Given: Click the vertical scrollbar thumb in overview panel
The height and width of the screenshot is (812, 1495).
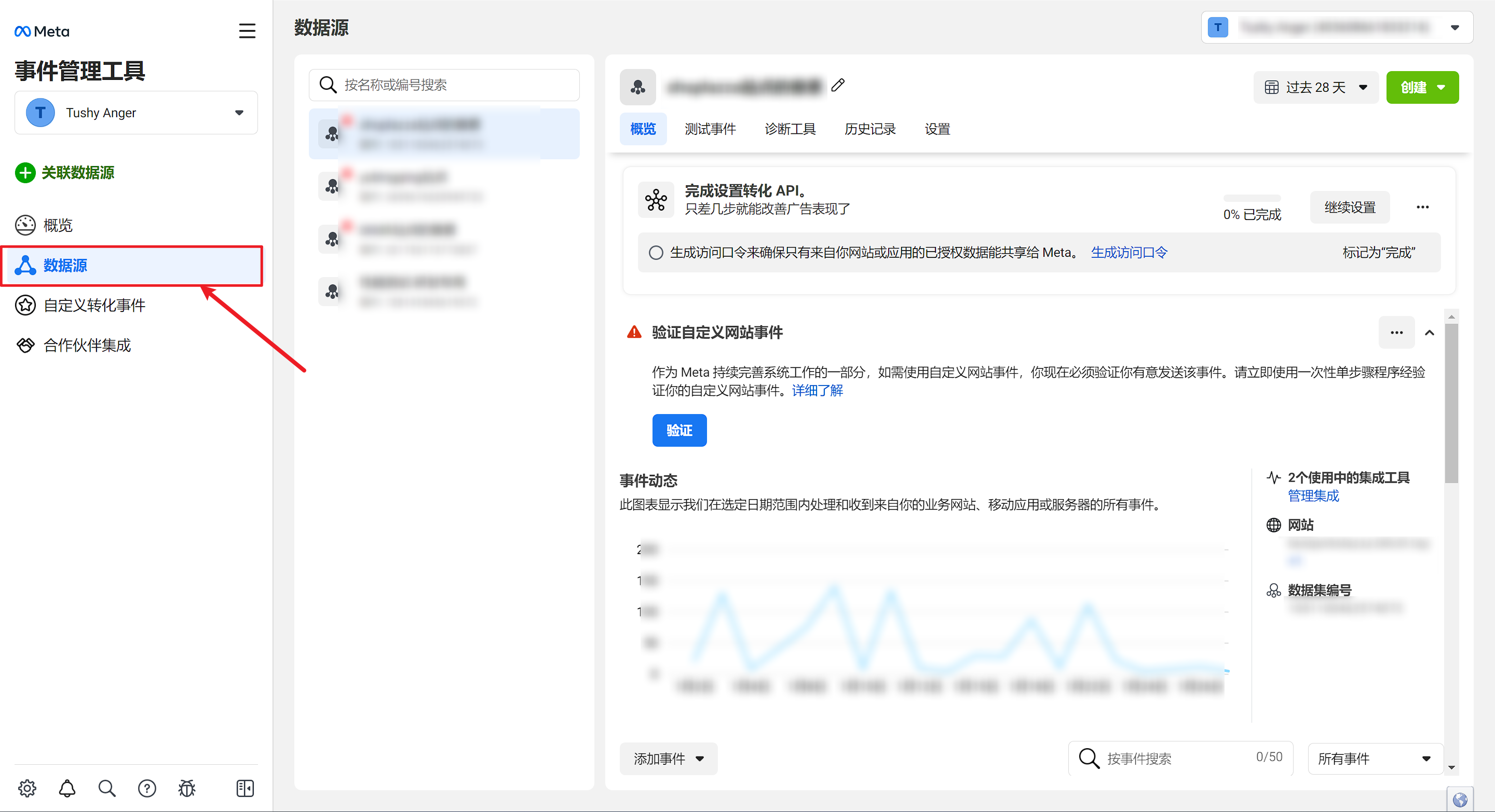Looking at the screenshot, I should point(1451,403).
